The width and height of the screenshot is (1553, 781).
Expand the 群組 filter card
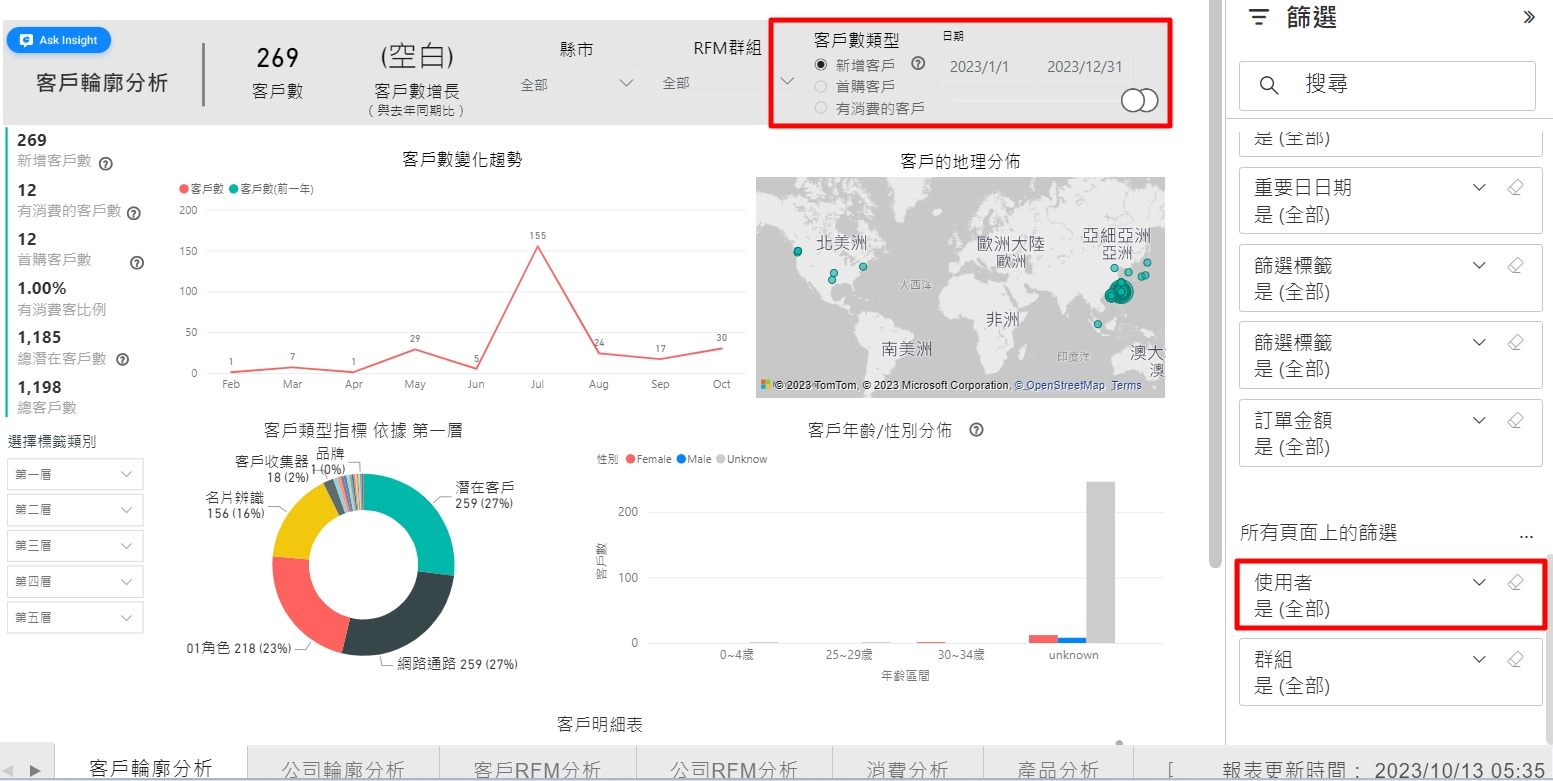pyautogui.click(x=1478, y=659)
